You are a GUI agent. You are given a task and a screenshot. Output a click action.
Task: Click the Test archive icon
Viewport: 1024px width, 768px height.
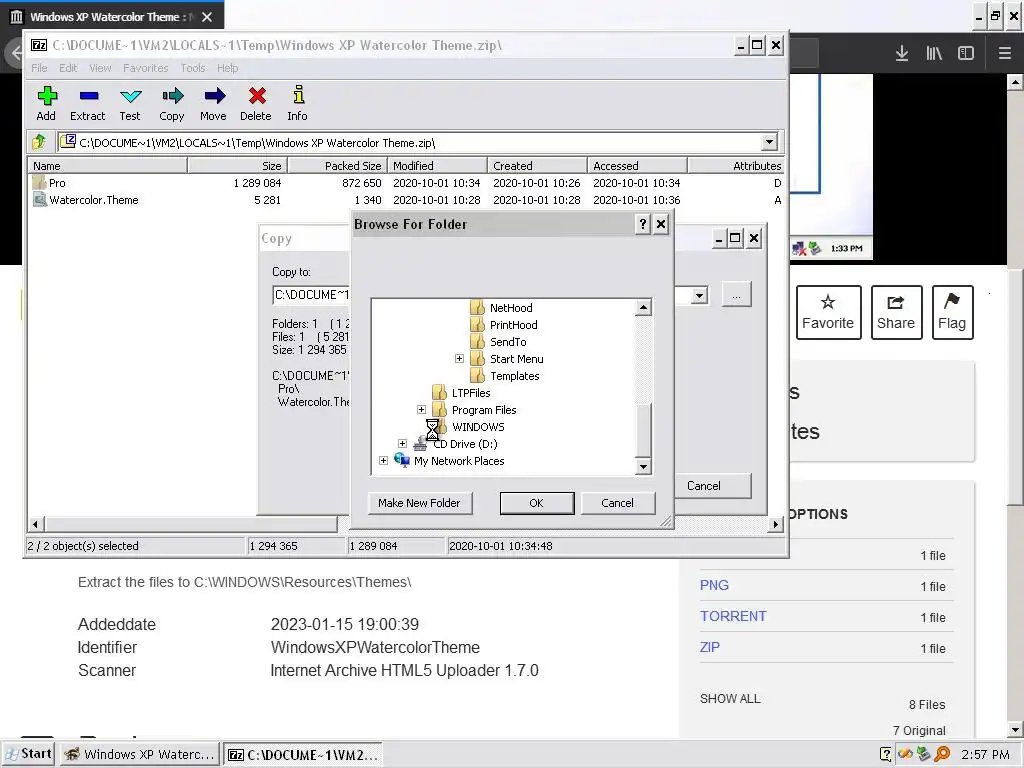[130, 104]
